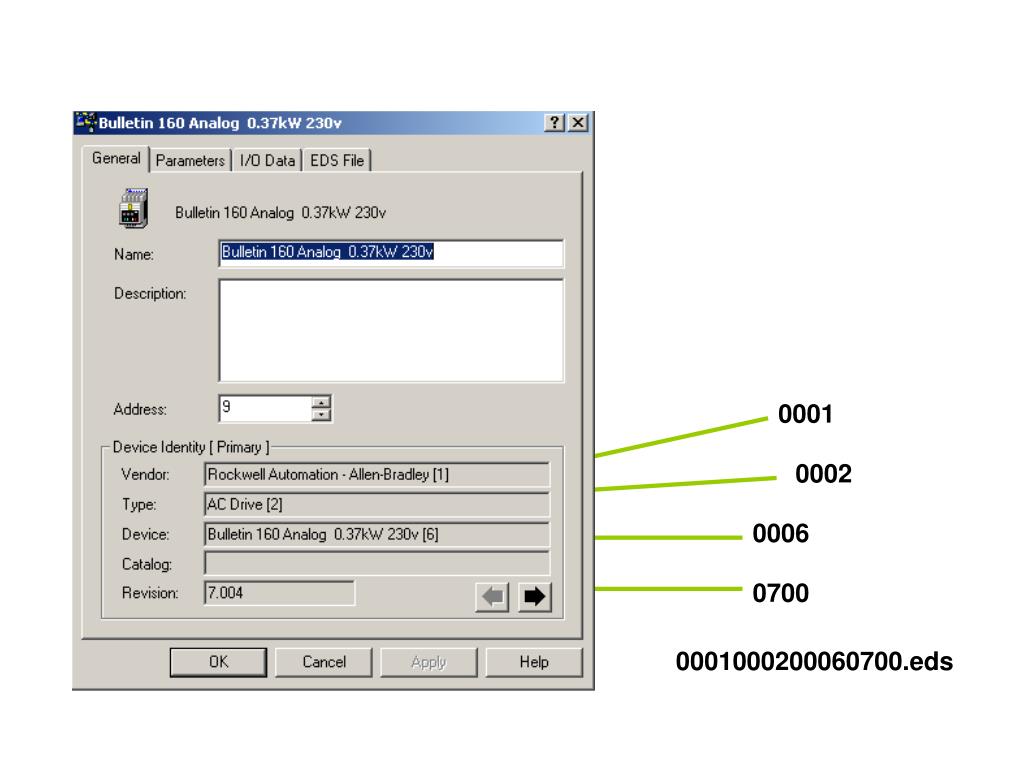Open the Parameters tab
Image resolution: width=1024 pixels, height=768 pixels.
(x=190, y=161)
